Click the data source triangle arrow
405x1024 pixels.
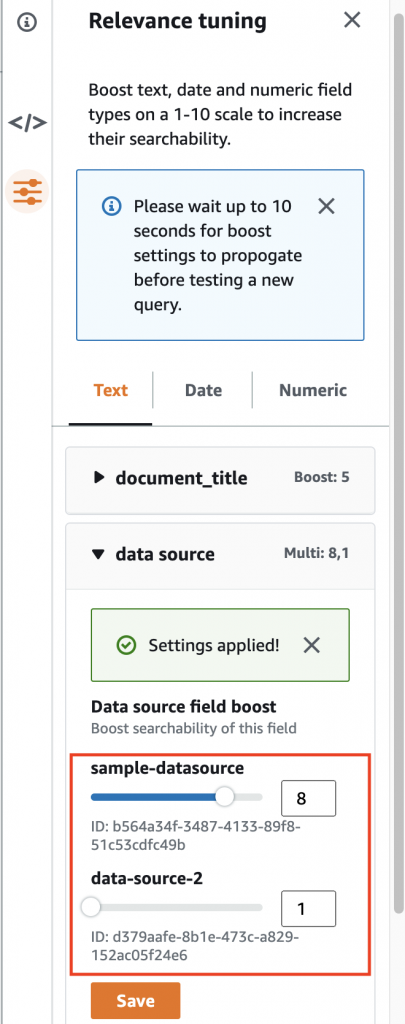[98, 554]
